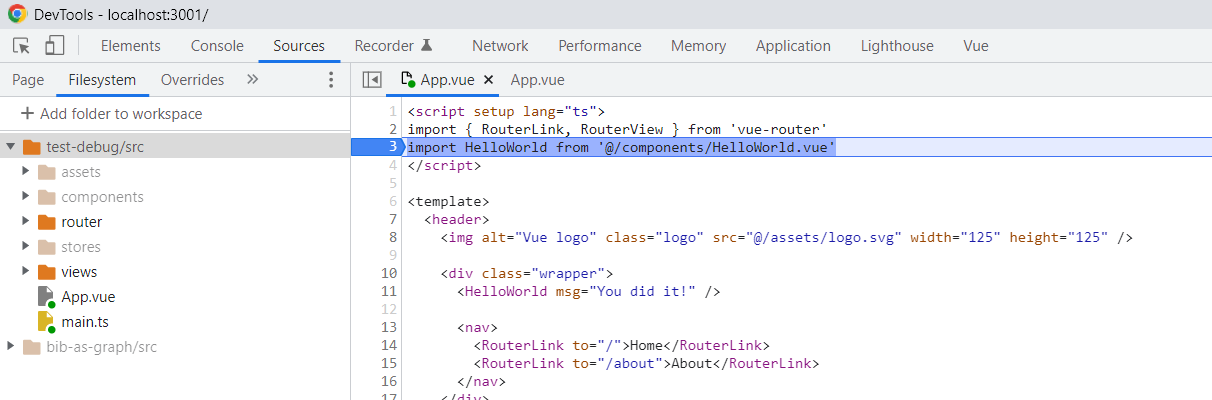Open the Elements panel tab
1212x400 pixels.
pos(131,46)
